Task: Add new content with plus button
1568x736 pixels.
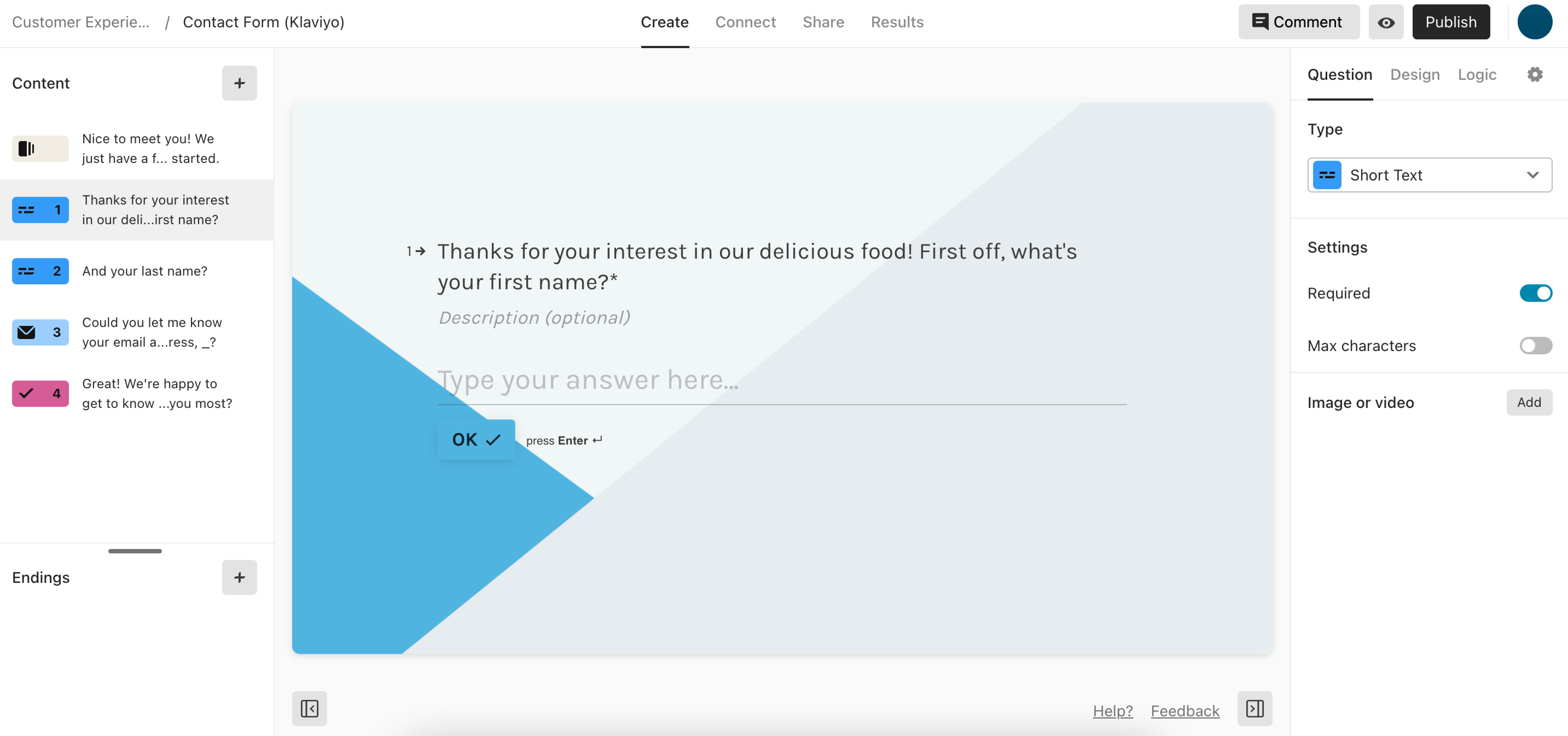Action: [239, 83]
